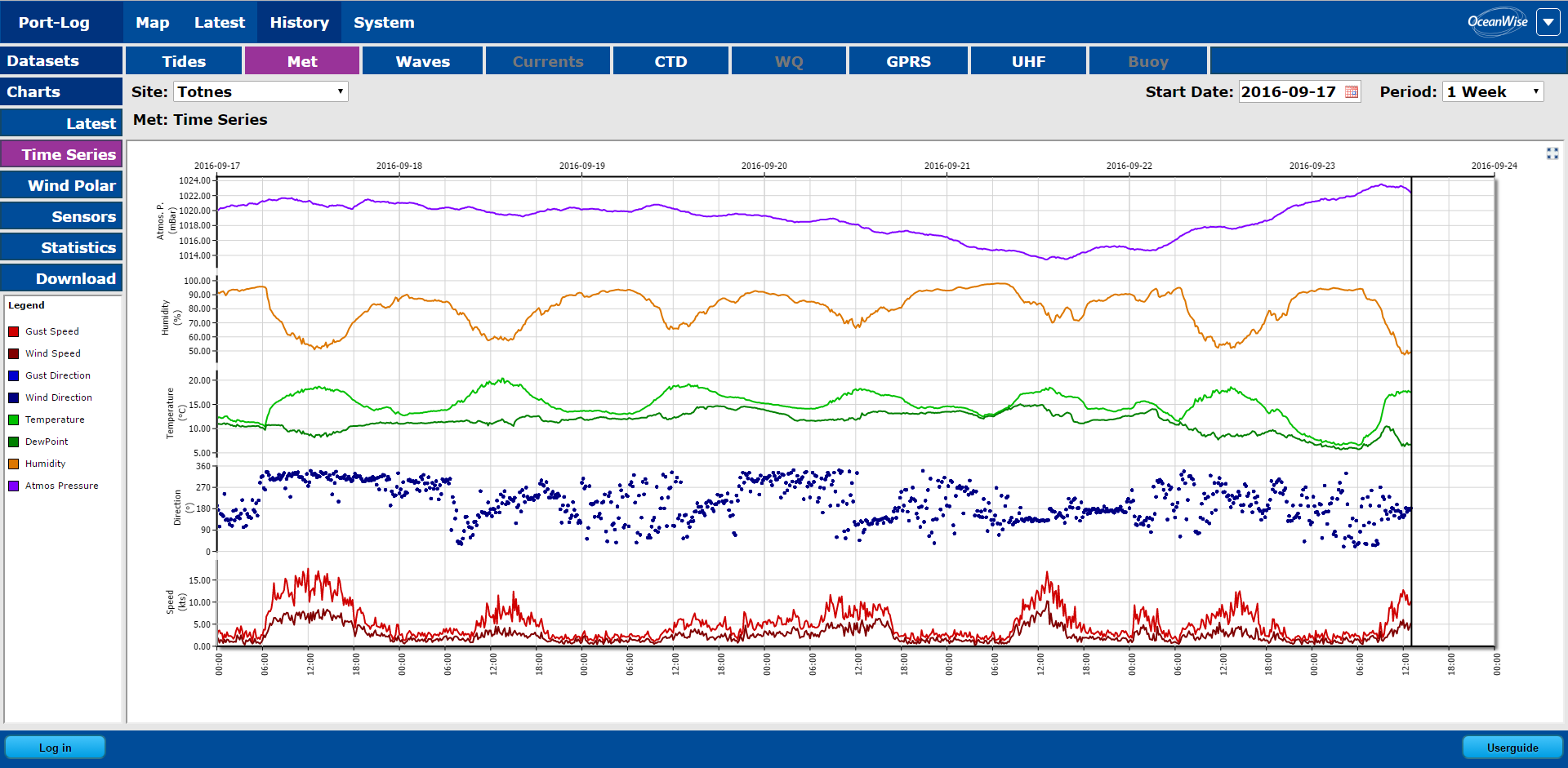Viewport: 1568px width, 768px height.
Task: Open the Map menu item
Action: click(x=152, y=22)
